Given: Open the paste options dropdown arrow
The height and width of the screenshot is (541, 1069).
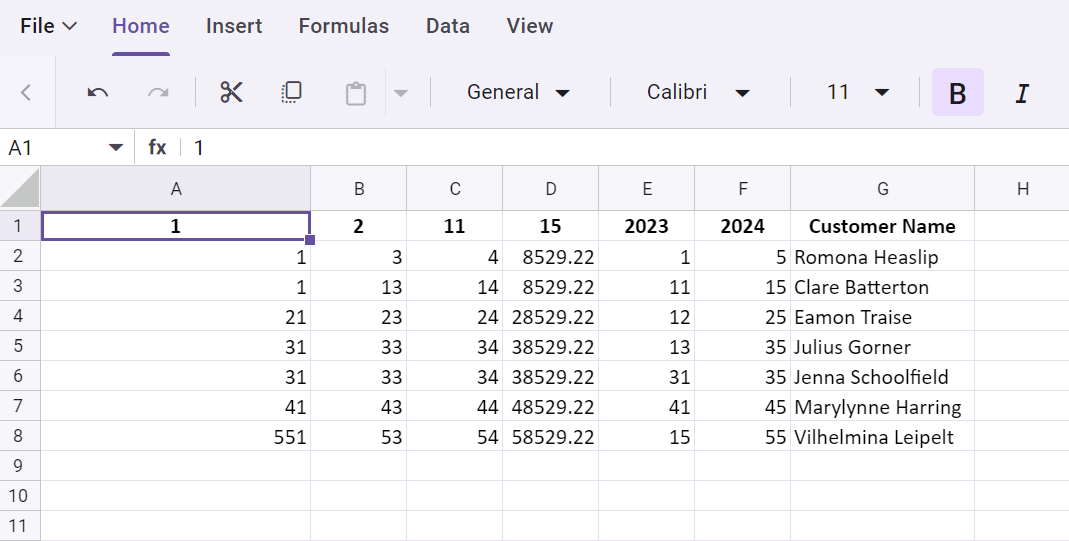Looking at the screenshot, I should click(x=401, y=93).
